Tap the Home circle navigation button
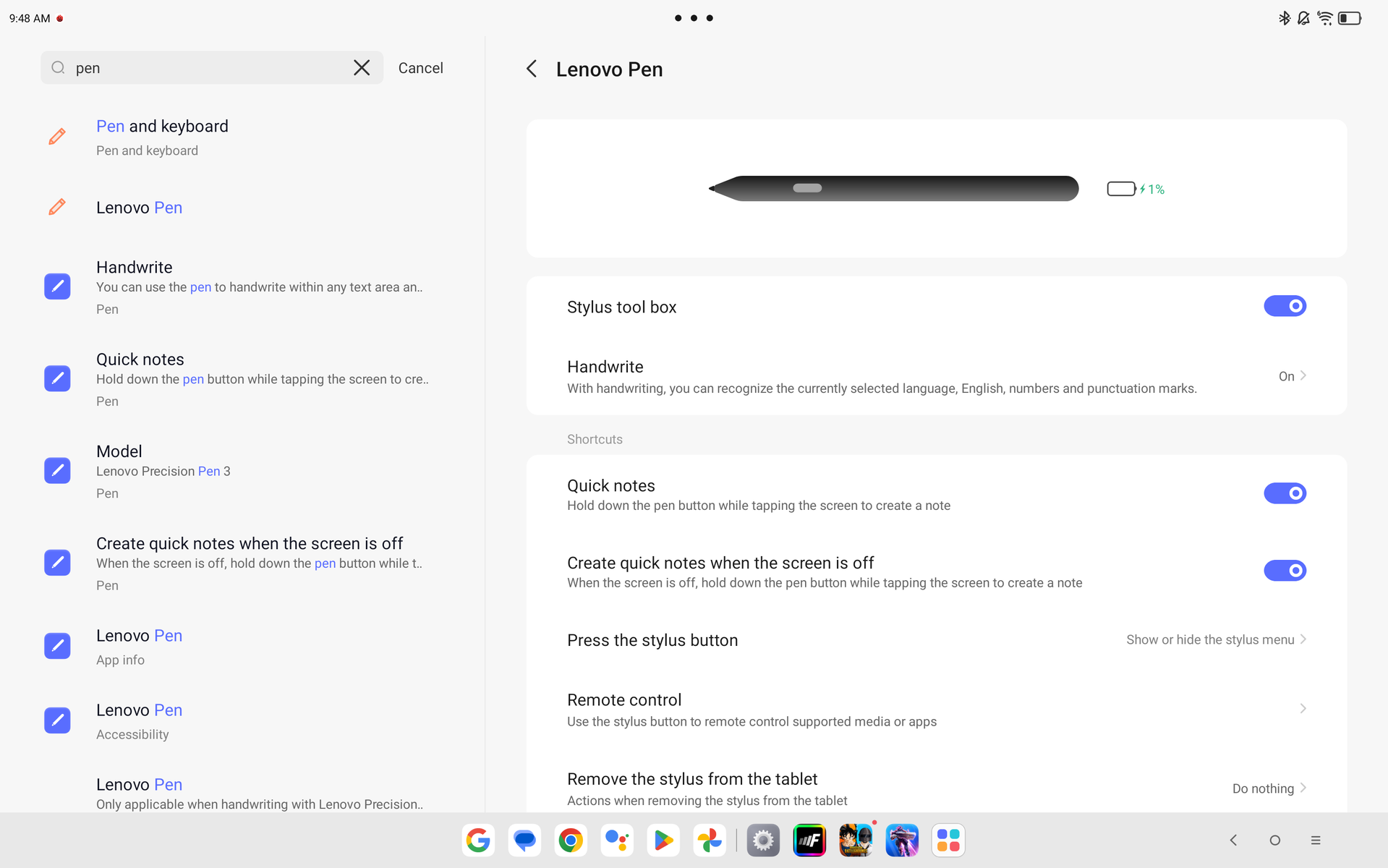Screen dimensions: 1388x868 (1274, 841)
